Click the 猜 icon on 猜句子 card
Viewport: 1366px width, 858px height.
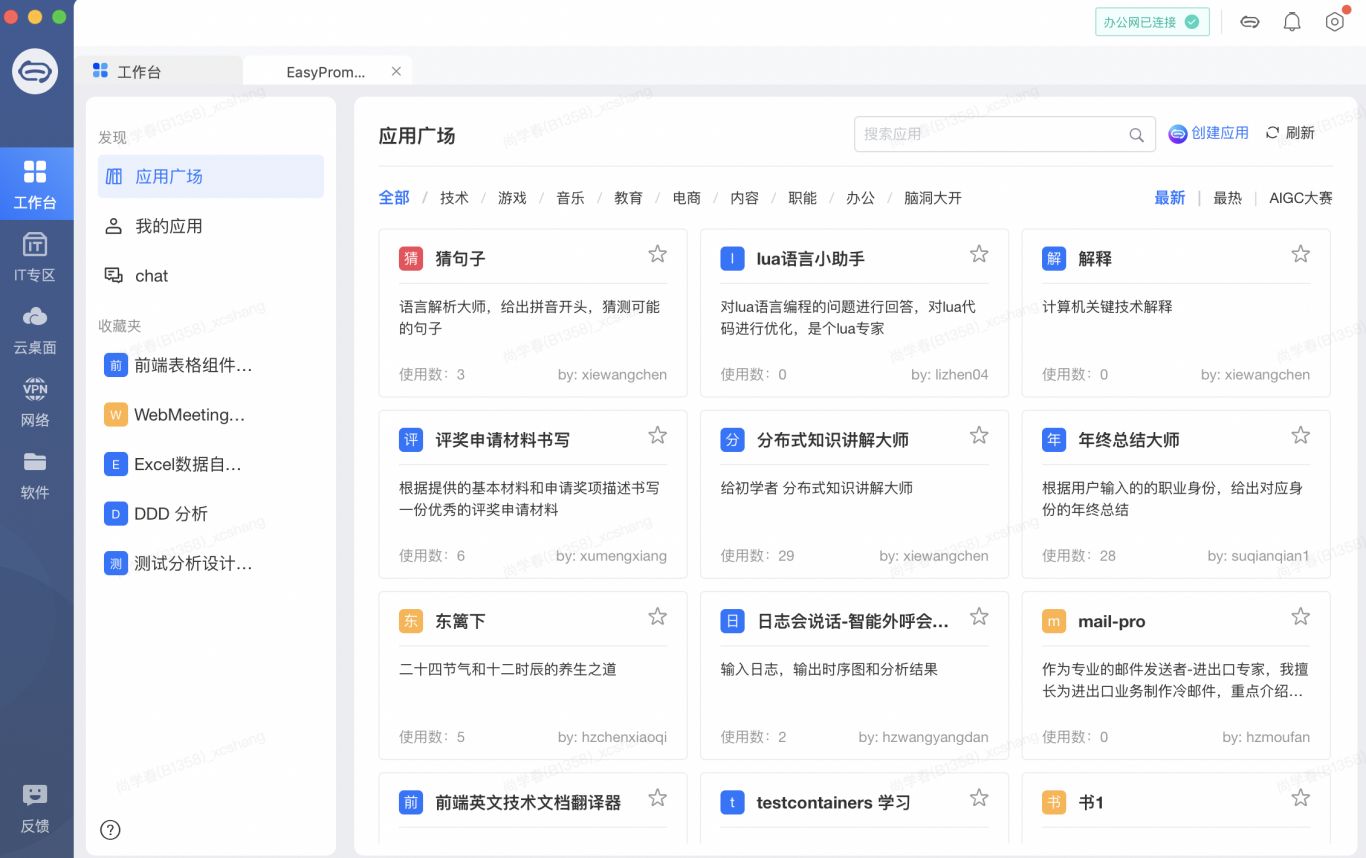click(x=411, y=259)
